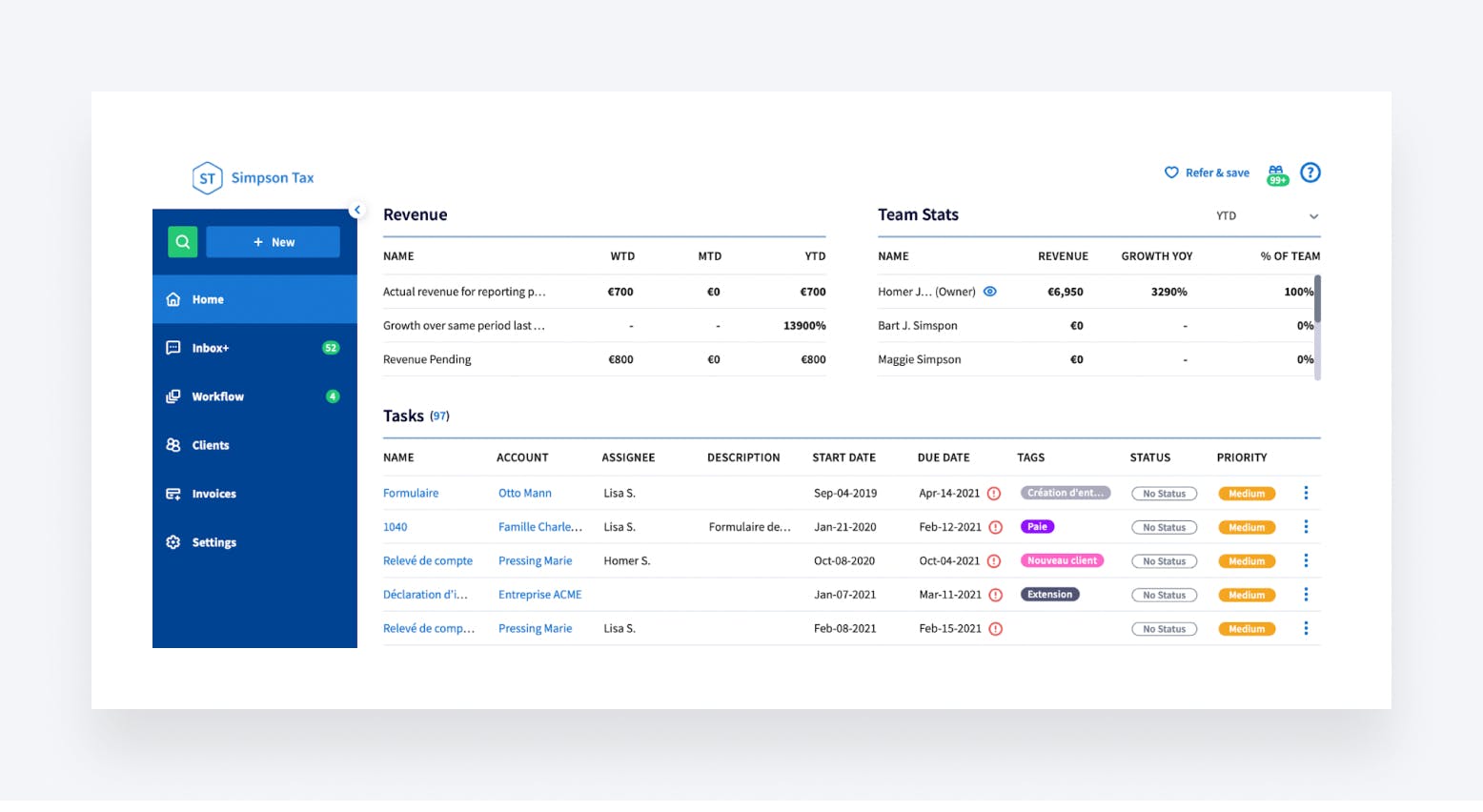Click the + New button

tap(273, 242)
